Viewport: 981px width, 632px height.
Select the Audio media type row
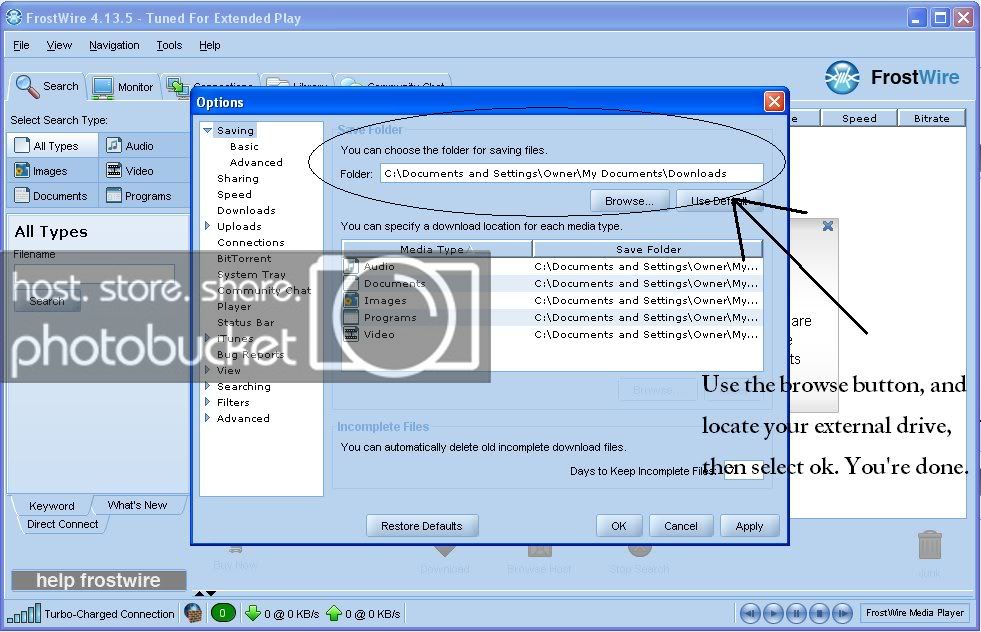[552, 267]
